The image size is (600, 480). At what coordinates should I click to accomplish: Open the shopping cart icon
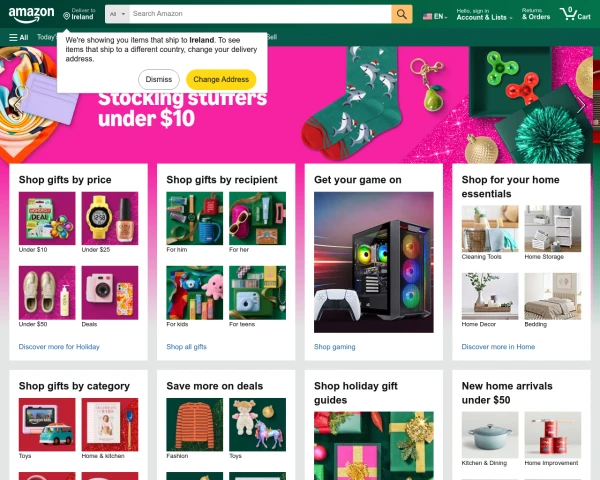point(575,14)
